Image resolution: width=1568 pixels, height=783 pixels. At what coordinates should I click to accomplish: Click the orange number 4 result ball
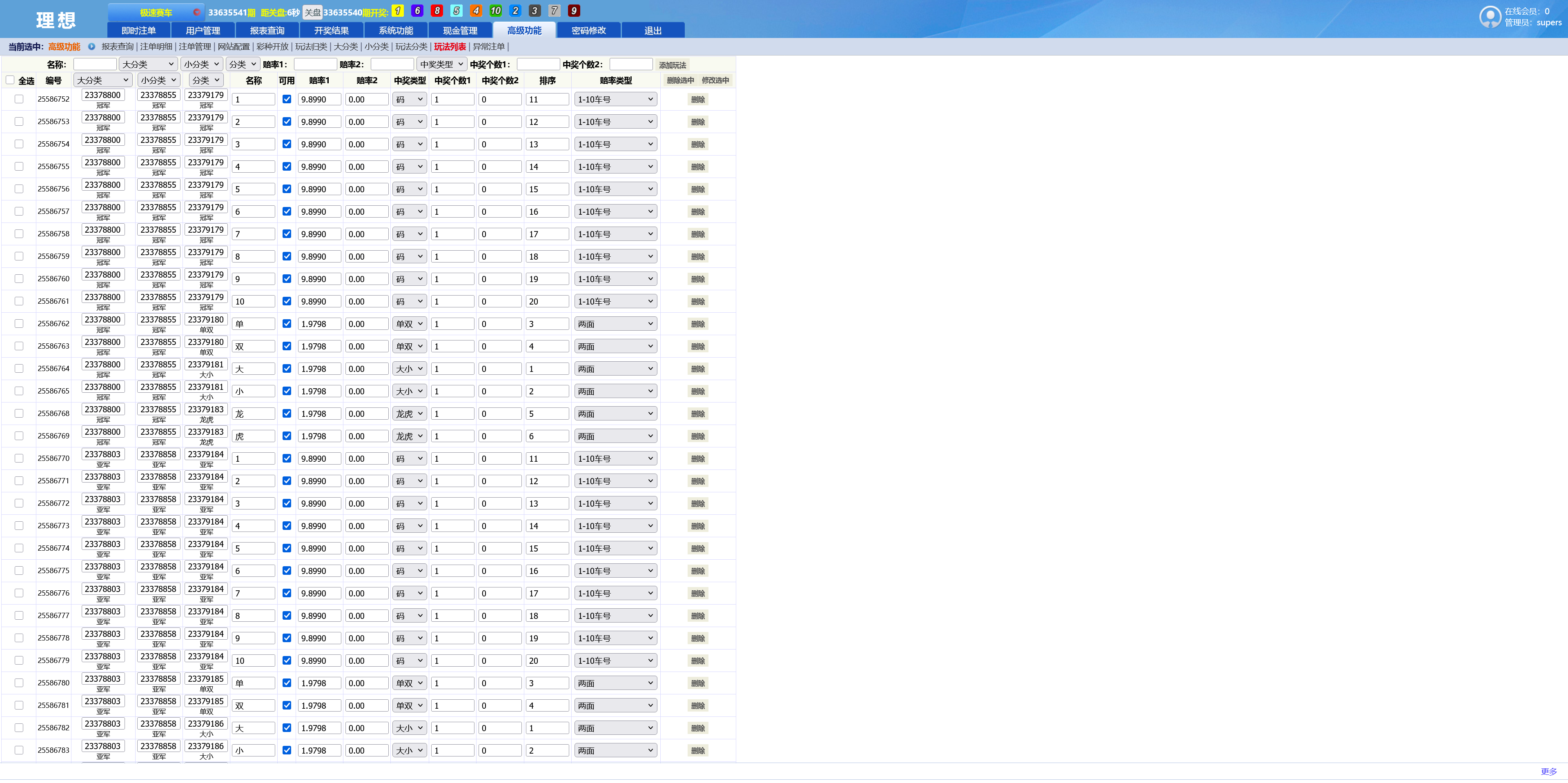pyautogui.click(x=476, y=11)
